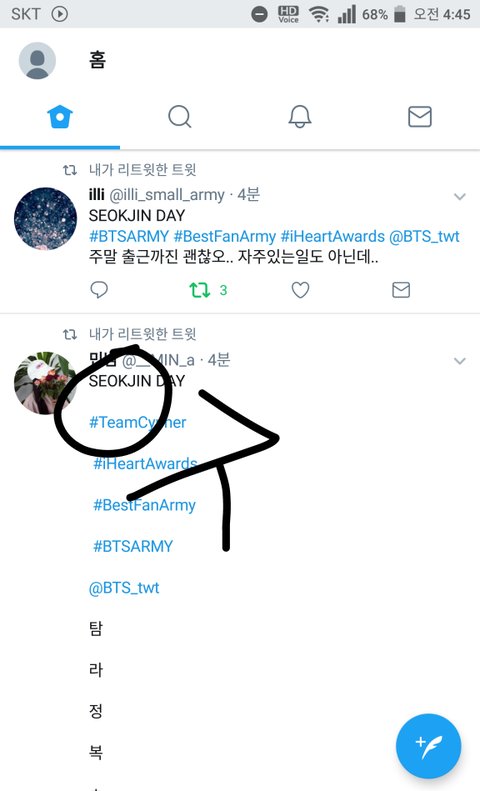Expand options chevron on illi's tweet

(x=459, y=196)
